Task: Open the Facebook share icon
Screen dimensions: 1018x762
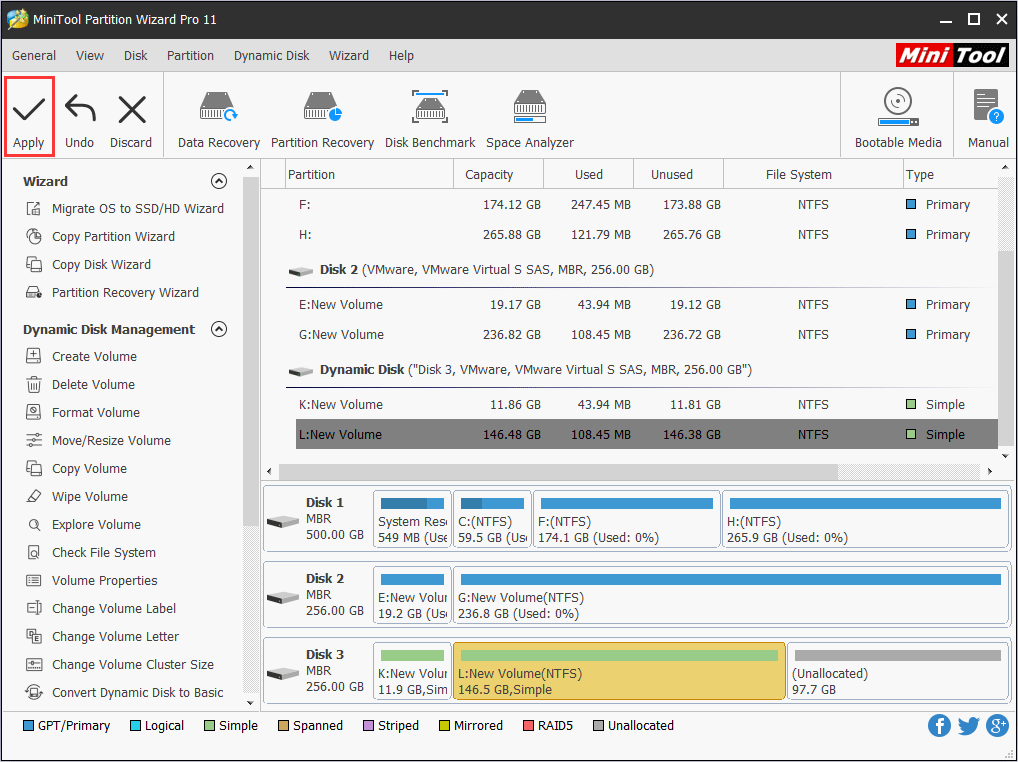Action: (x=939, y=726)
